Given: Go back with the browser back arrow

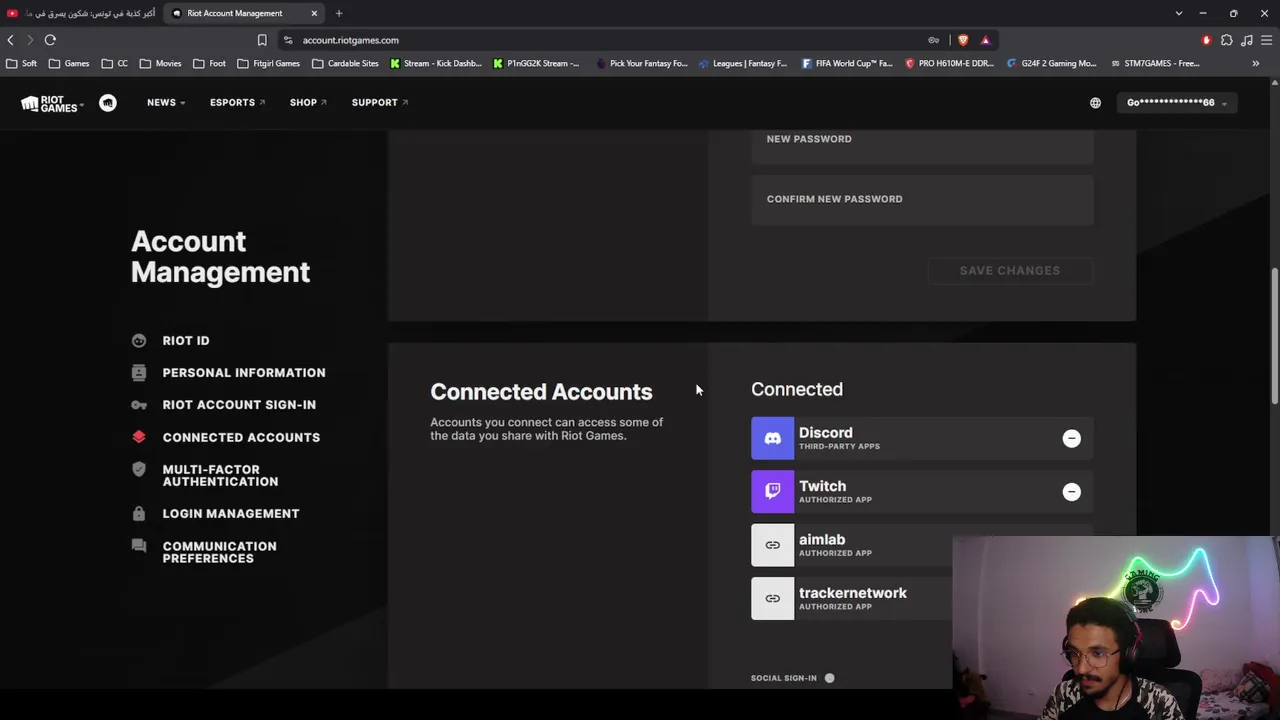Looking at the screenshot, I should 11,40.
